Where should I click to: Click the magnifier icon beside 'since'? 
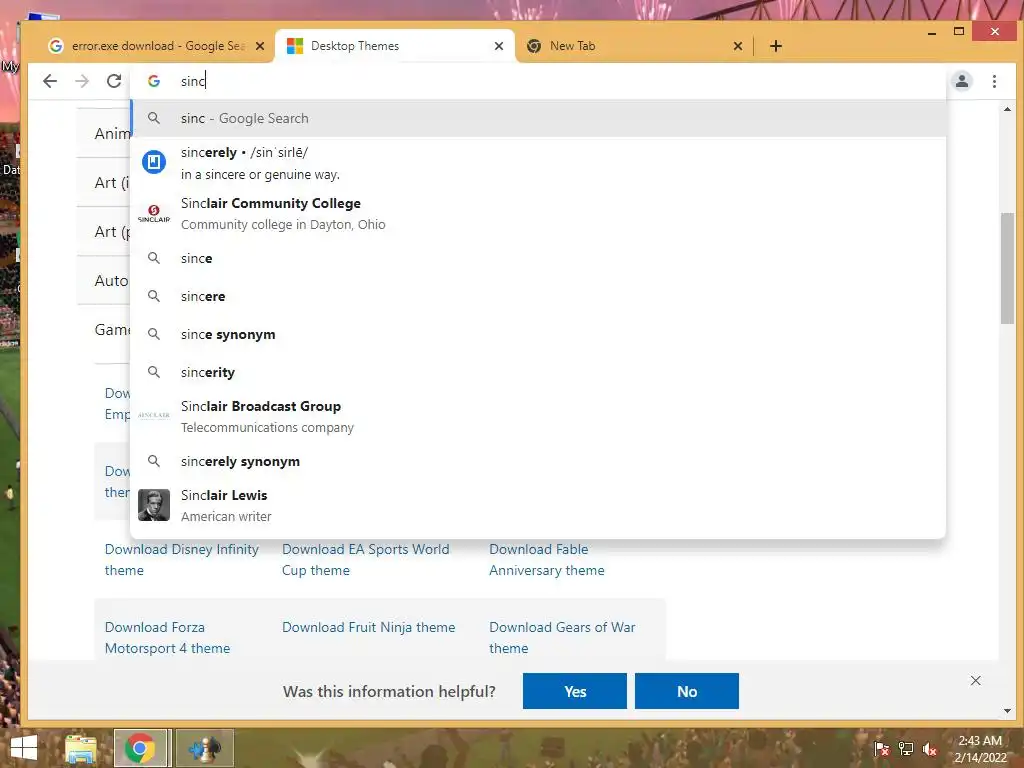coord(154,258)
